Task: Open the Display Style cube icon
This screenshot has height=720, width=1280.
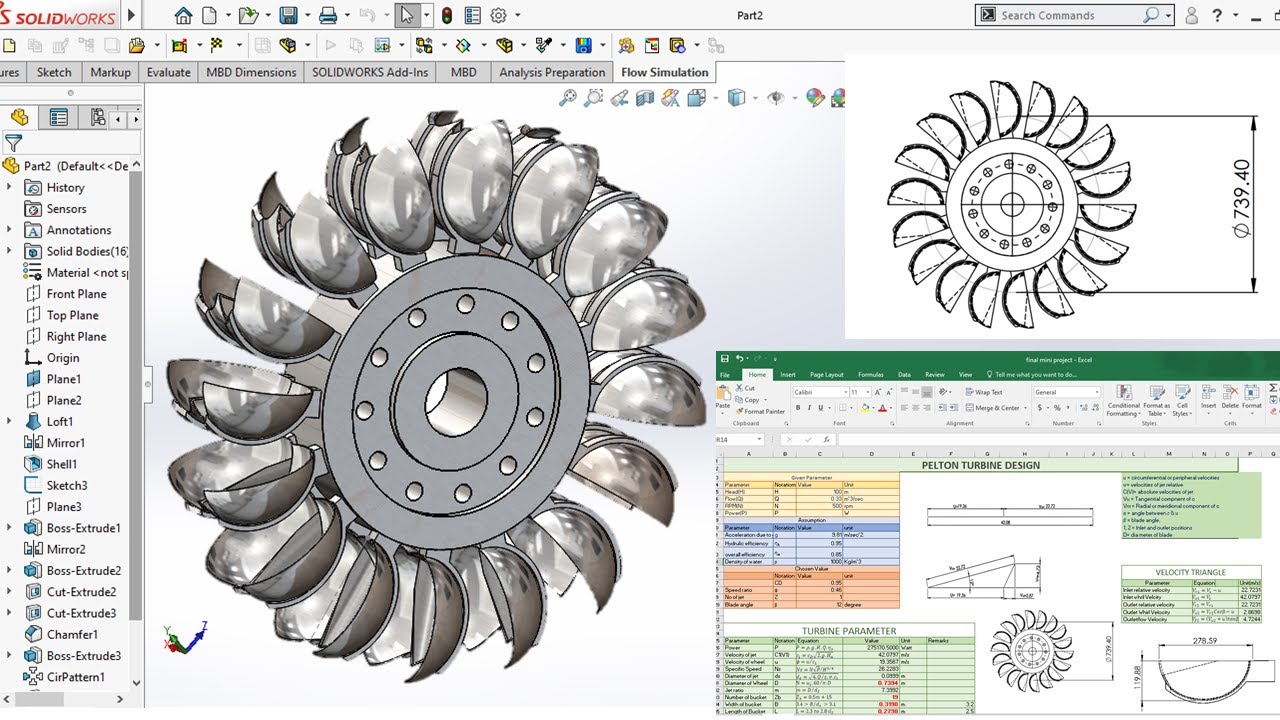Action: (x=736, y=98)
